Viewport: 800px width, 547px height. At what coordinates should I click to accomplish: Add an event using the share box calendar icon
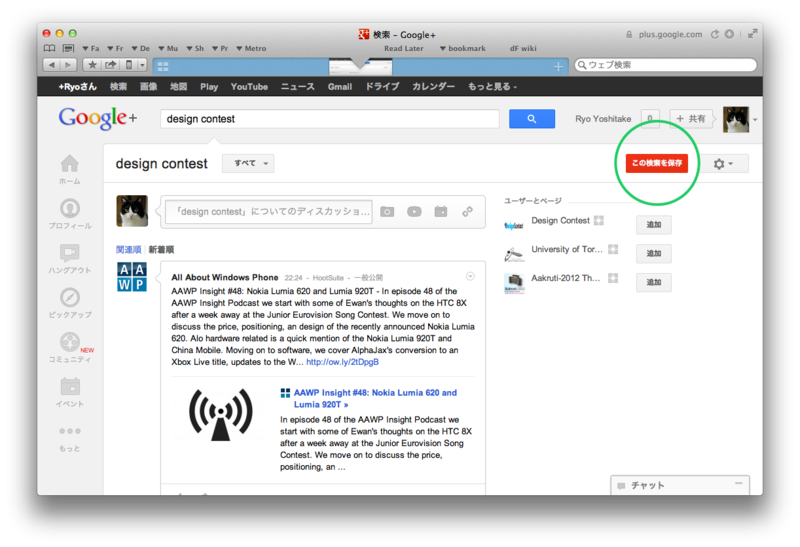point(441,211)
